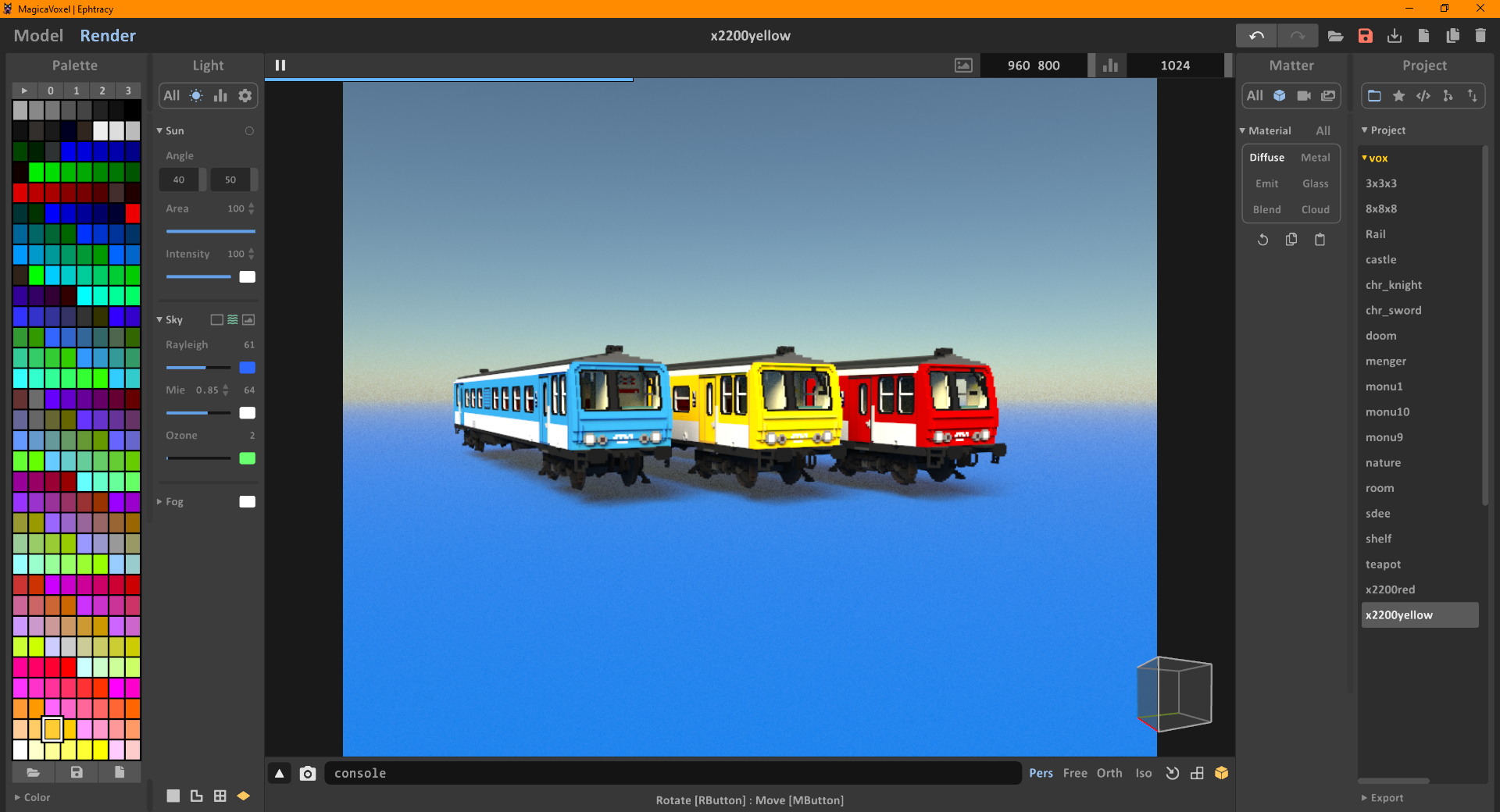Click the red save project icon
Viewport: 1500px width, 812px height.
pyautogui.click(x=1365, y=36)
